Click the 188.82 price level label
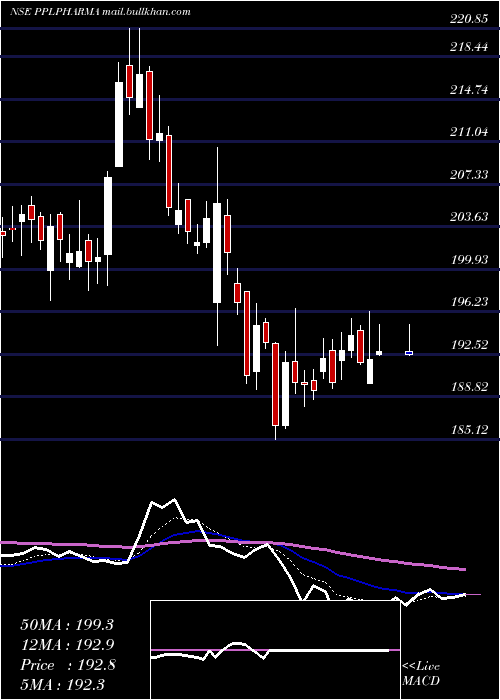The image size is (500, 700). (x=469, y=387)
